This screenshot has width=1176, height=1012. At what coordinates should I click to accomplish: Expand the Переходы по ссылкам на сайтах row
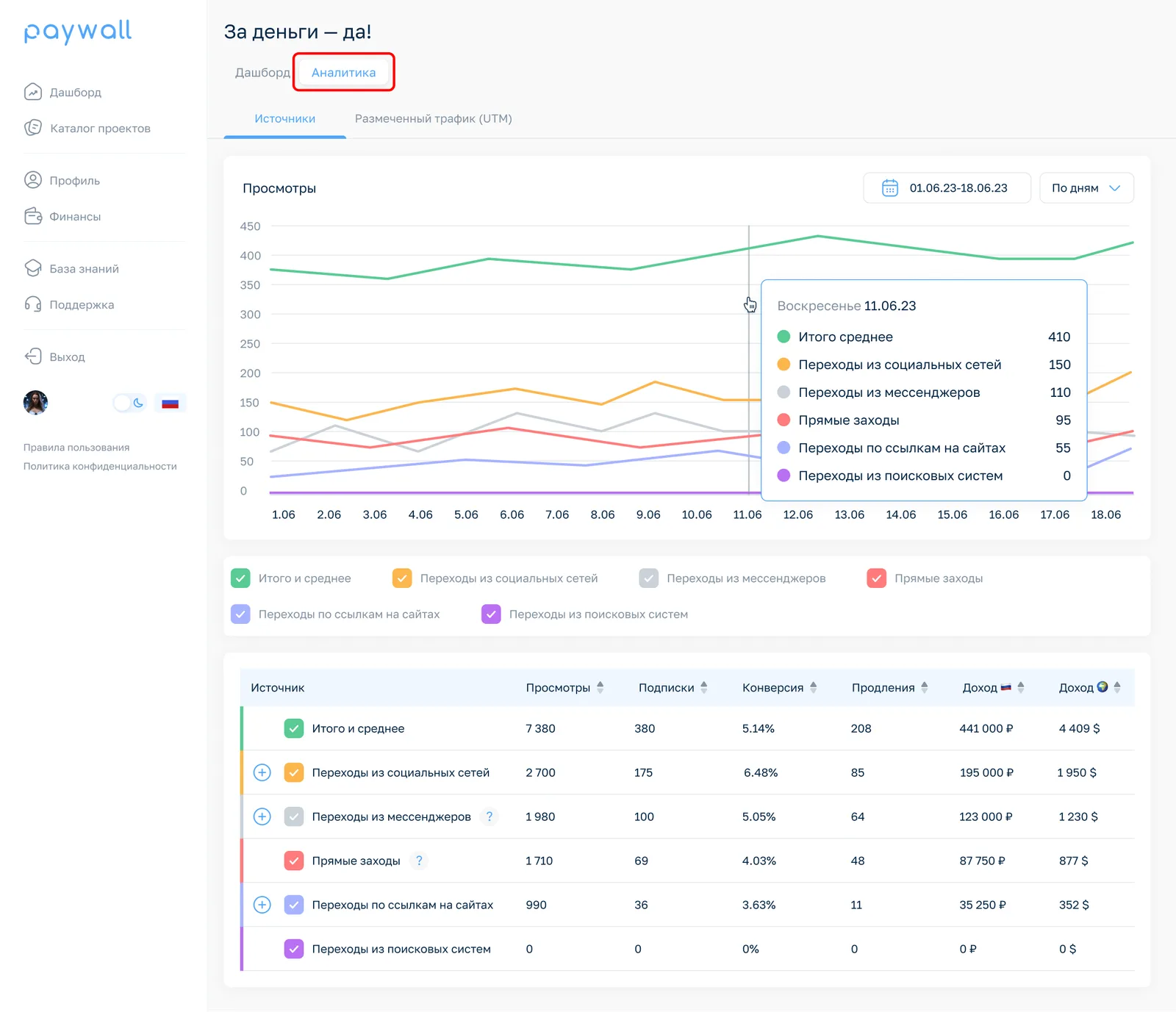click(x=262, y=905)
